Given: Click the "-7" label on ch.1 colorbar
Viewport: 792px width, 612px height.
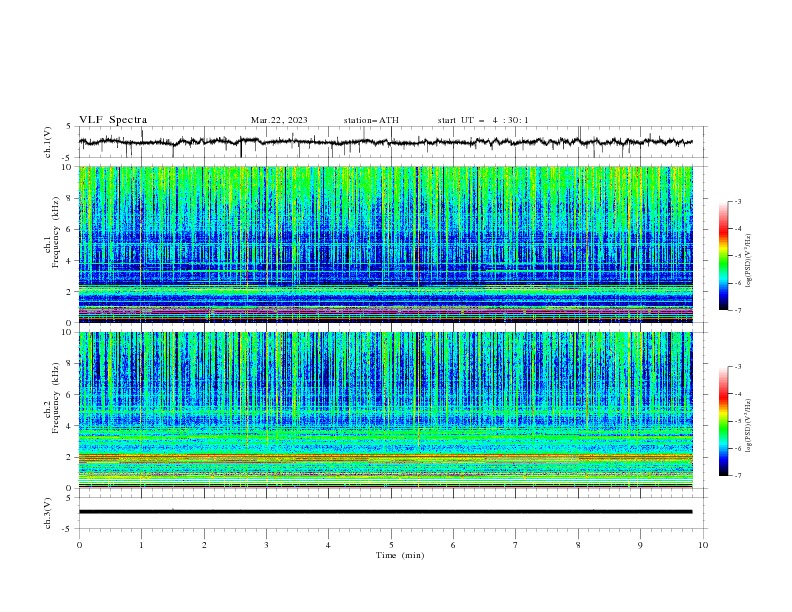Looking at the screenshot, I should pos(737,311).
